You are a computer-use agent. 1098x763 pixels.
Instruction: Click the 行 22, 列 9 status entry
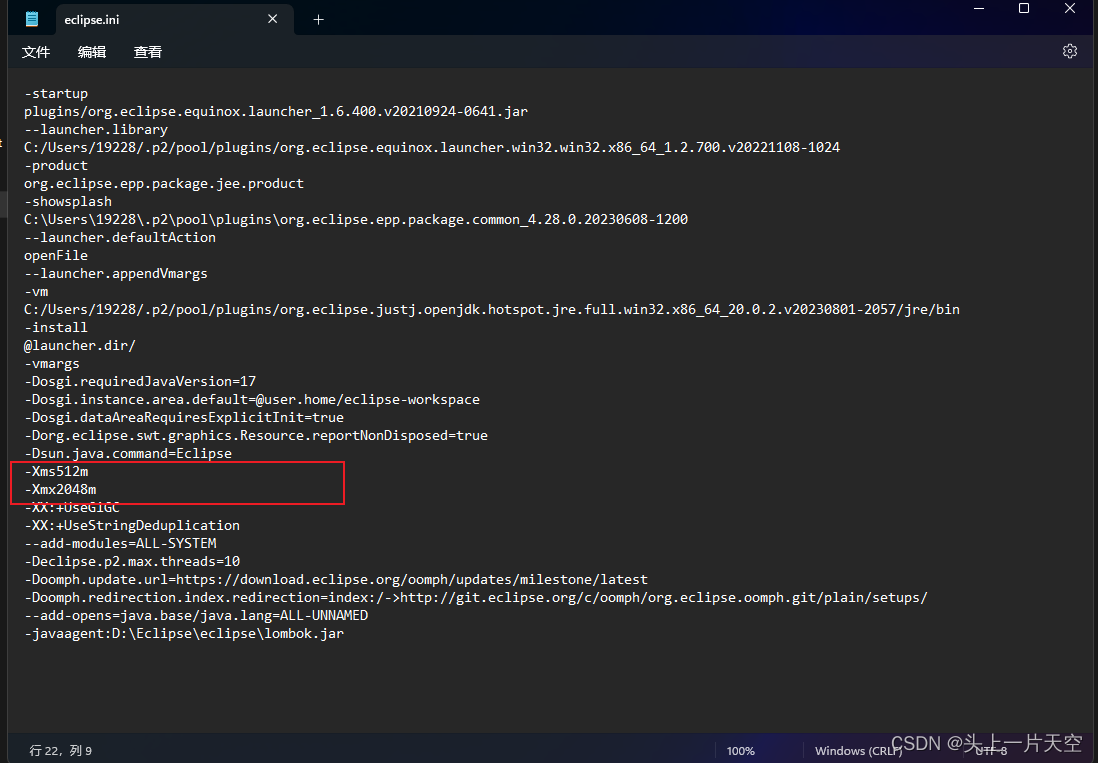60,750
